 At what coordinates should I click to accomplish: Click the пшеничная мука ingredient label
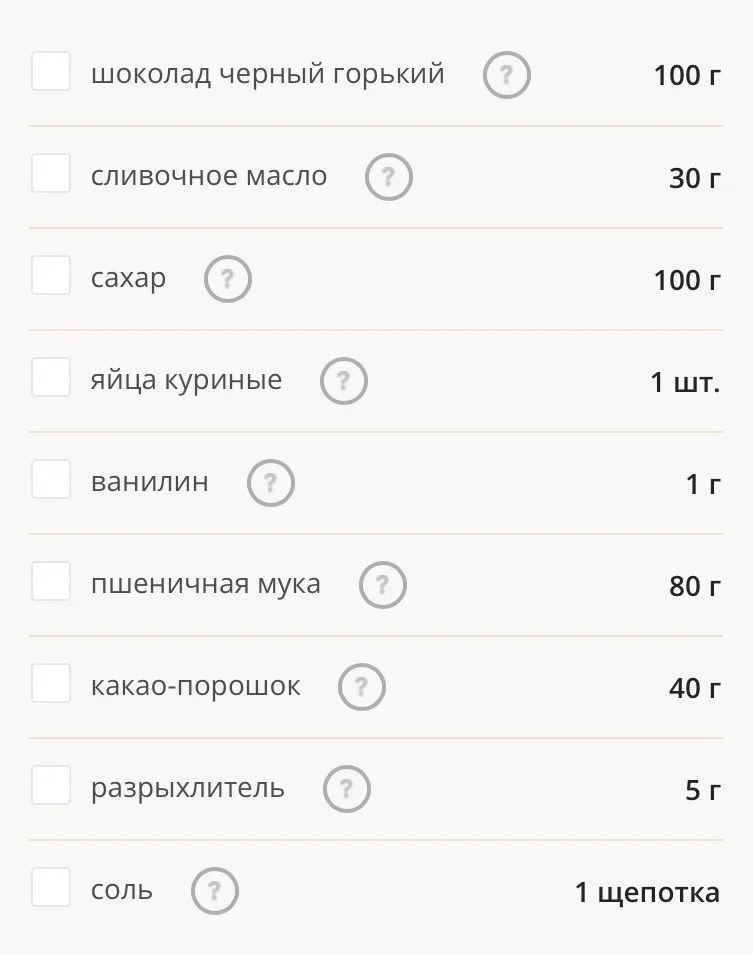[x=206, y=583]
